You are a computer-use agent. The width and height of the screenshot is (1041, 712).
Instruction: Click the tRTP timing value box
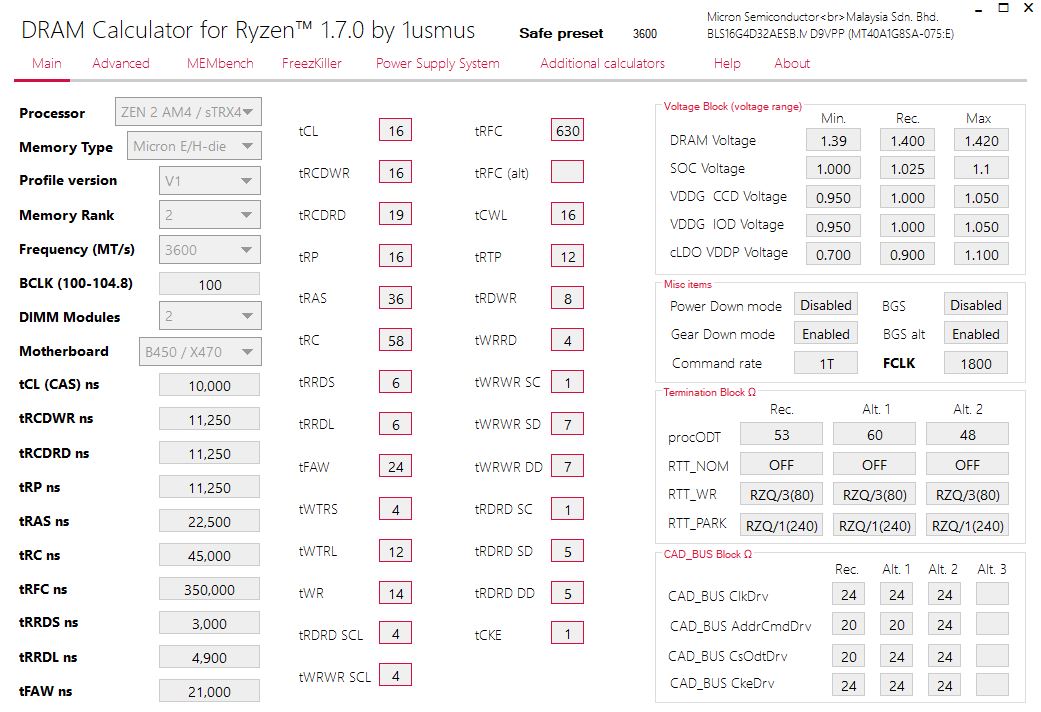568,256
